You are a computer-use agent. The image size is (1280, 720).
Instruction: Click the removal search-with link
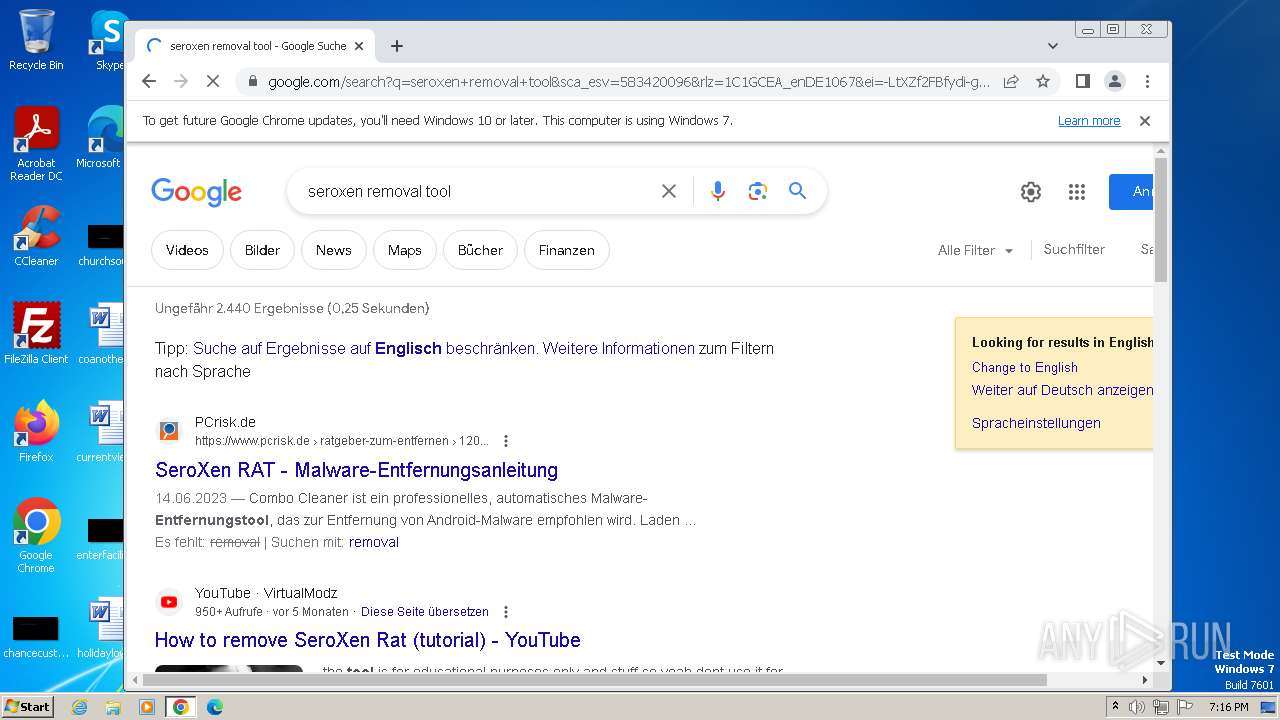374,542
